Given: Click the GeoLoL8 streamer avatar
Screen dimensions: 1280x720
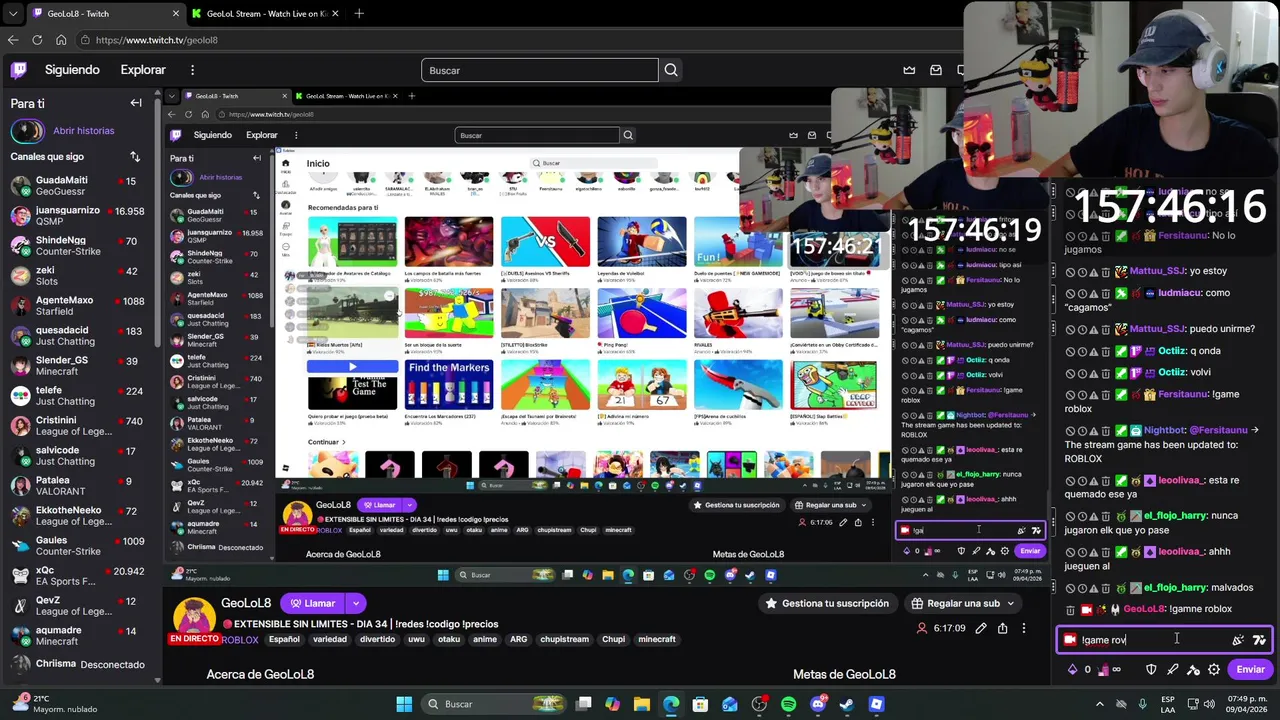Looking at the screenshot, I should [193, 620].
